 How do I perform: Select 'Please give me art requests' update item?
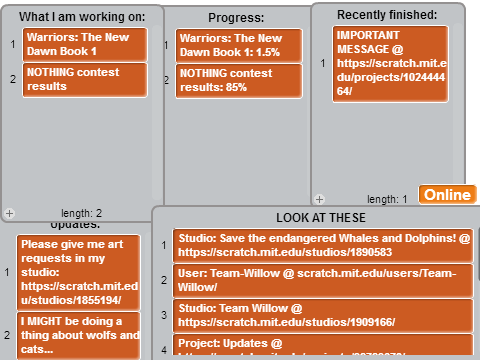click(79, 273)
